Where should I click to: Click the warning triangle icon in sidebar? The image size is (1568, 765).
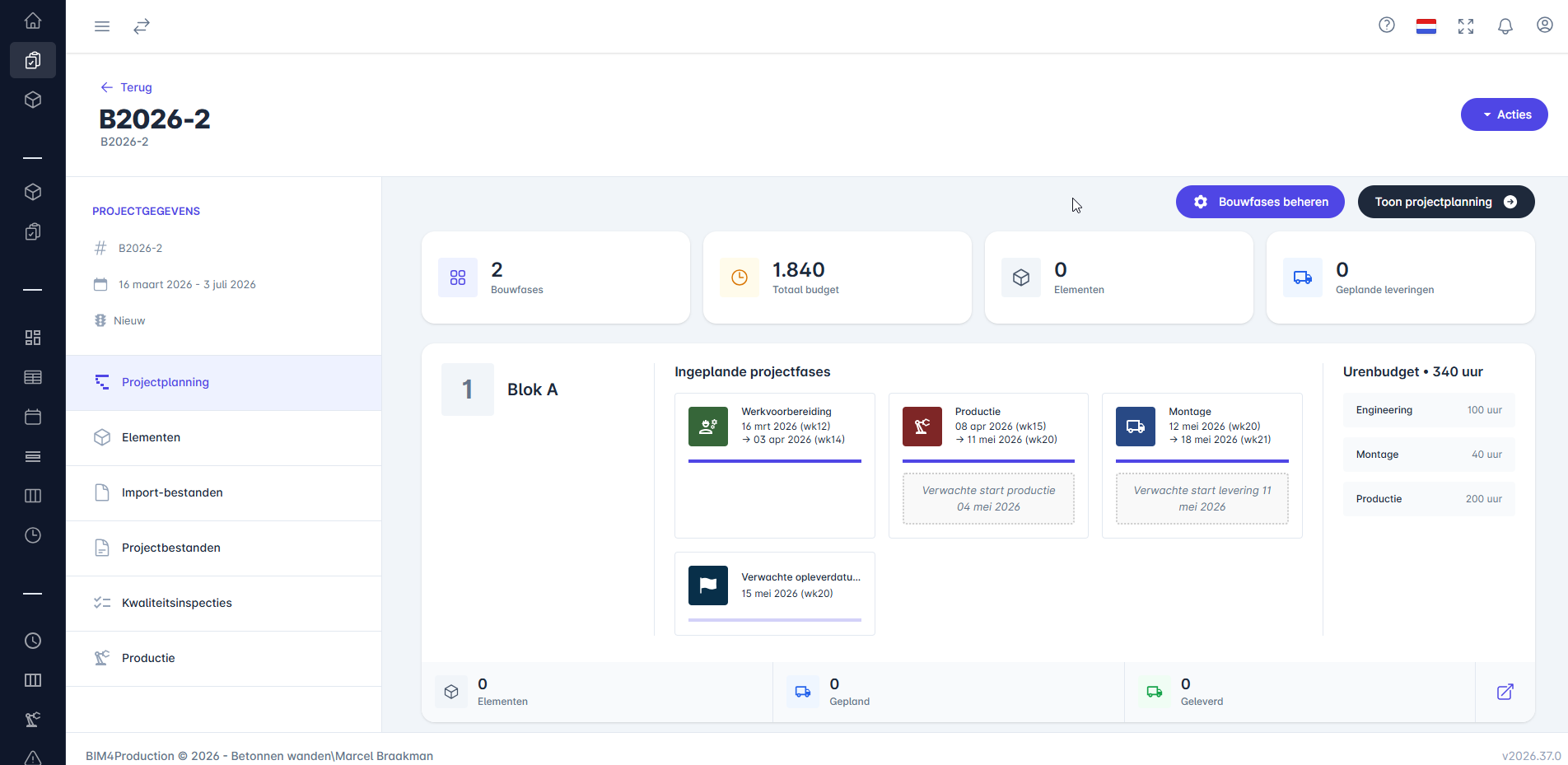coord(33,758)
